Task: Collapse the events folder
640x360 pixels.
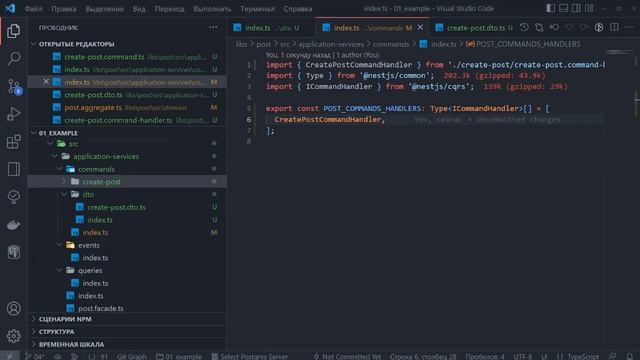Action: 60,245
